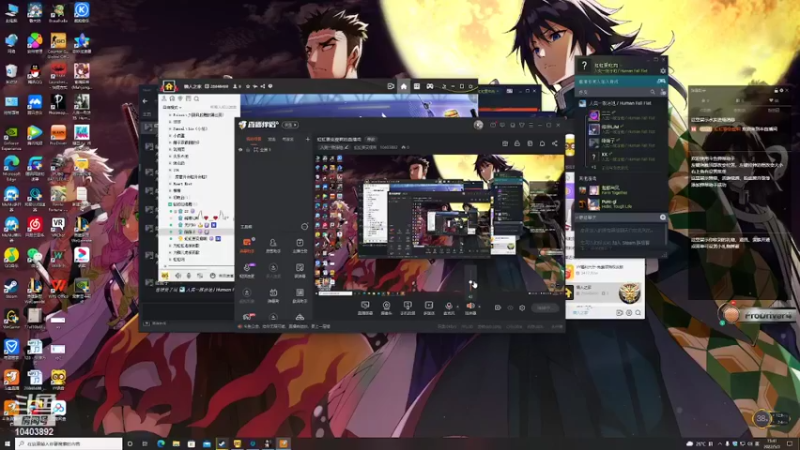Open the settings gear next to the start button
The height and width of the screenshot is (450, 800).
pos(522,308)
